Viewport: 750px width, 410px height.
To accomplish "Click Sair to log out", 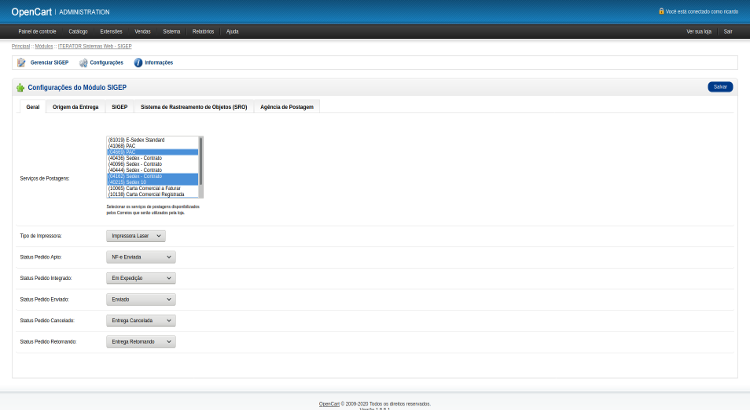I will pos(728,32).
